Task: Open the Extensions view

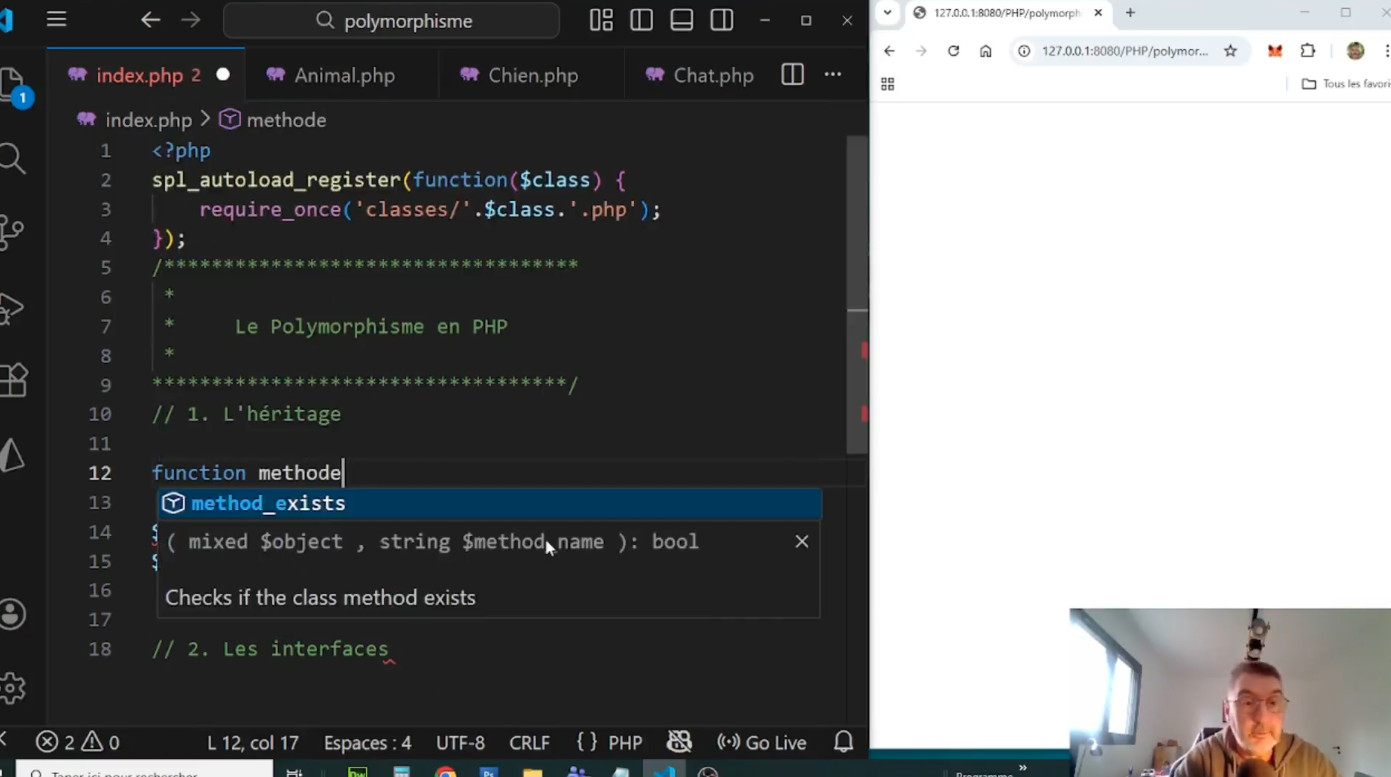Action: coord(13,380)
